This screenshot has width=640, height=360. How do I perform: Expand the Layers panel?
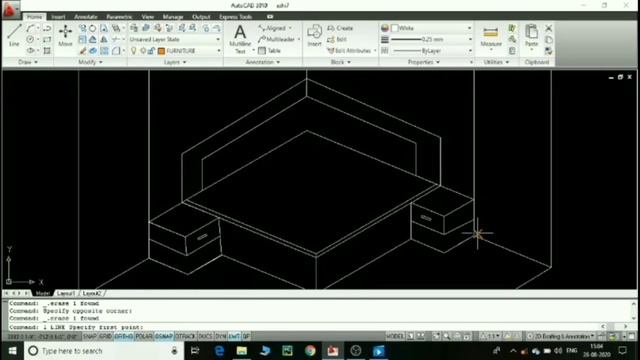[x=175, y=62]
